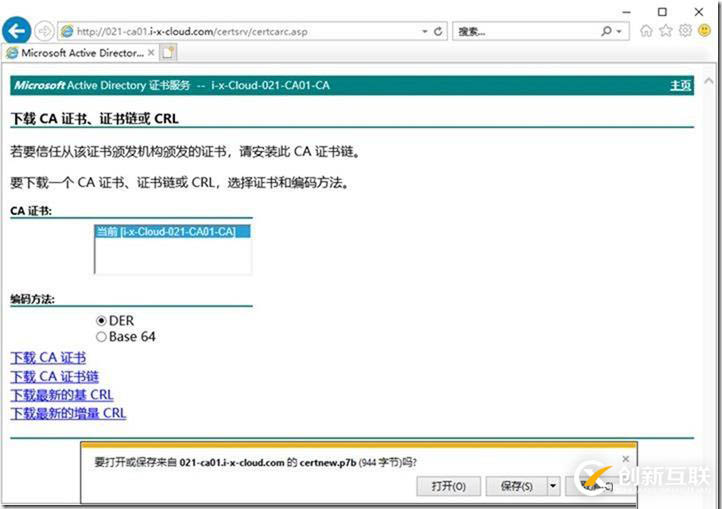The image size is (722, 509).
Task: Click the 下载最新的基 CRL link
Action: (62, 395)
